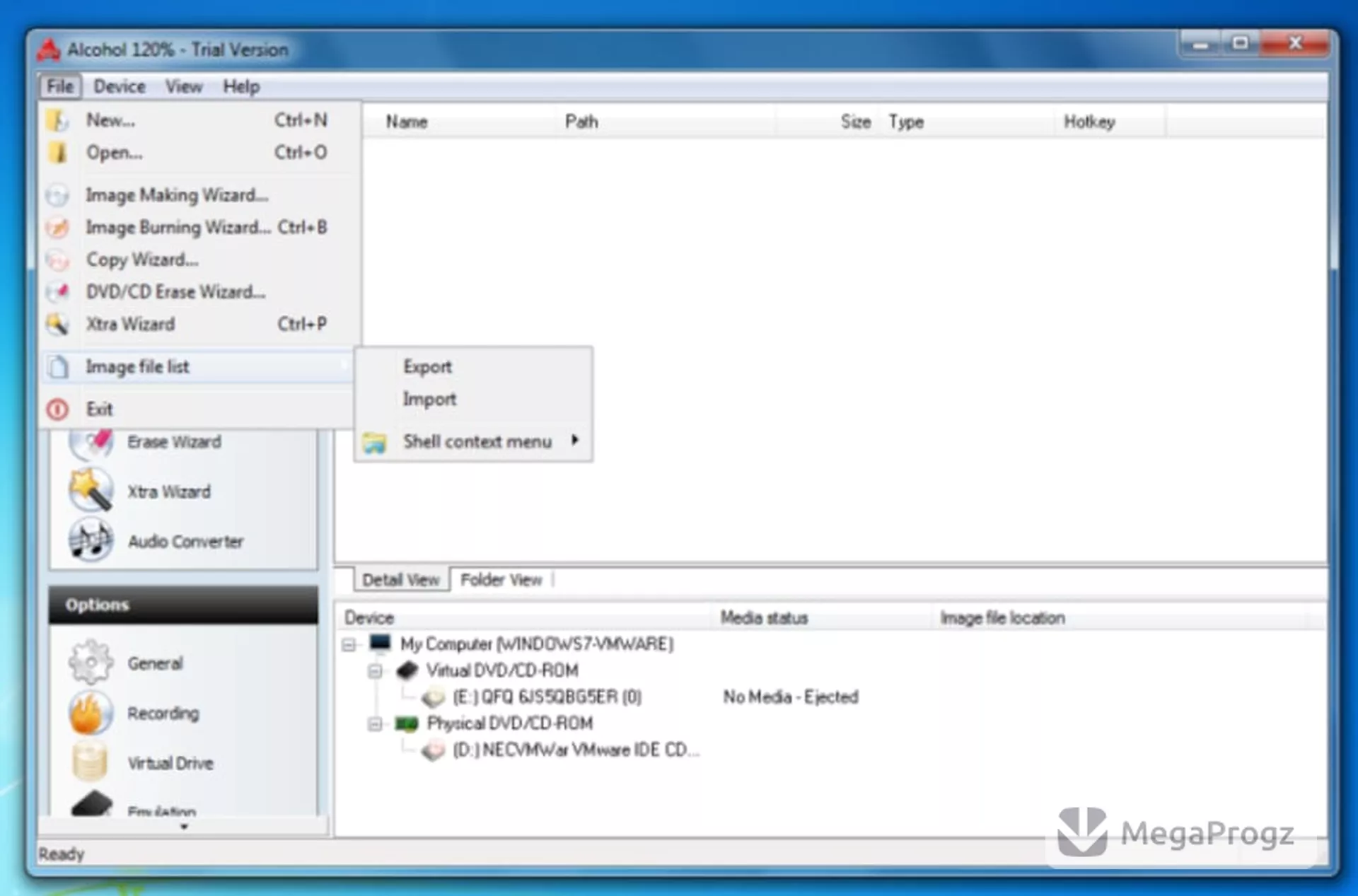This screenshot has height=896, width=1358.
Task: Open the Device menu
Action: (x=120, y=86)
